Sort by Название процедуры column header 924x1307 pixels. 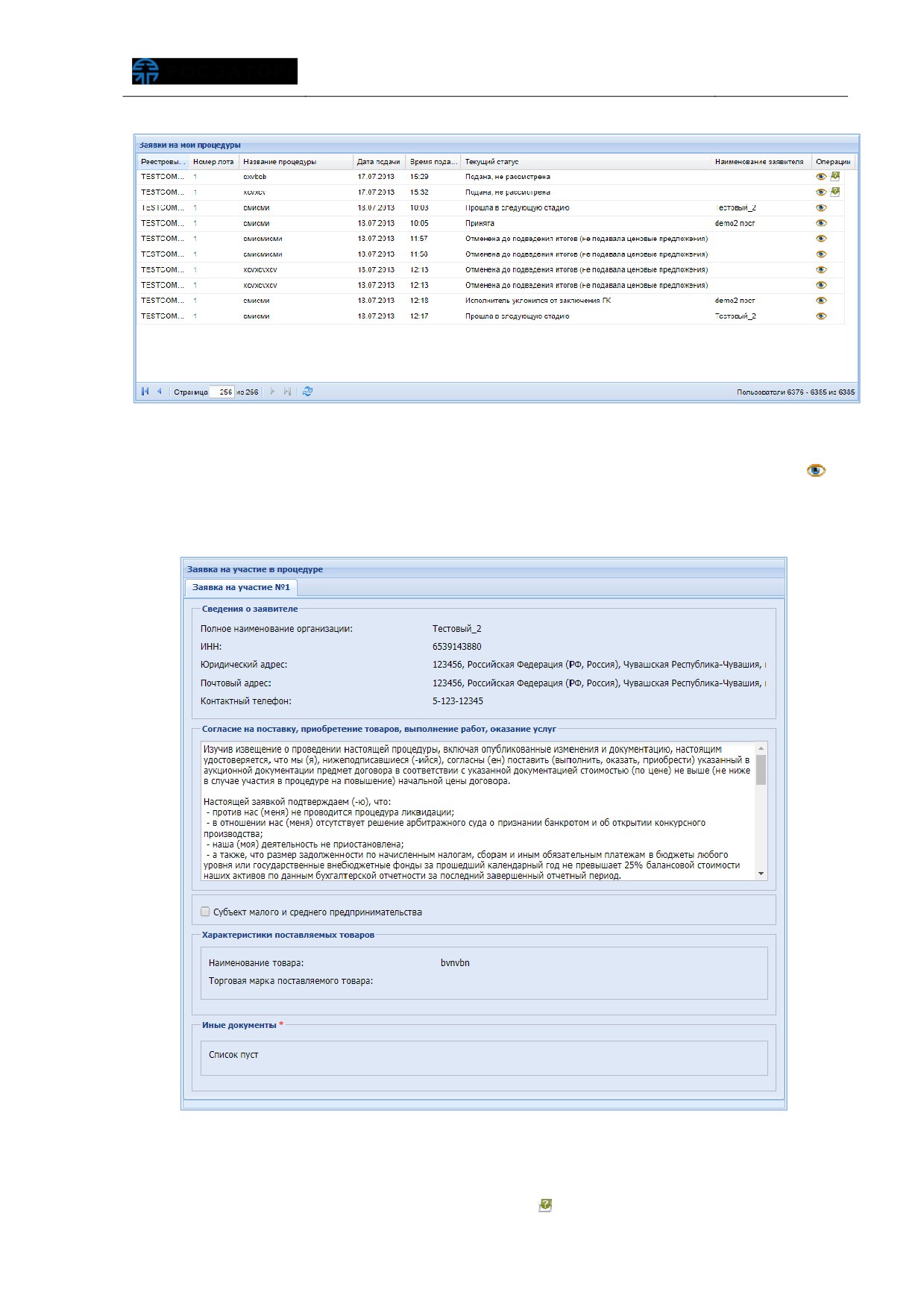296,162
